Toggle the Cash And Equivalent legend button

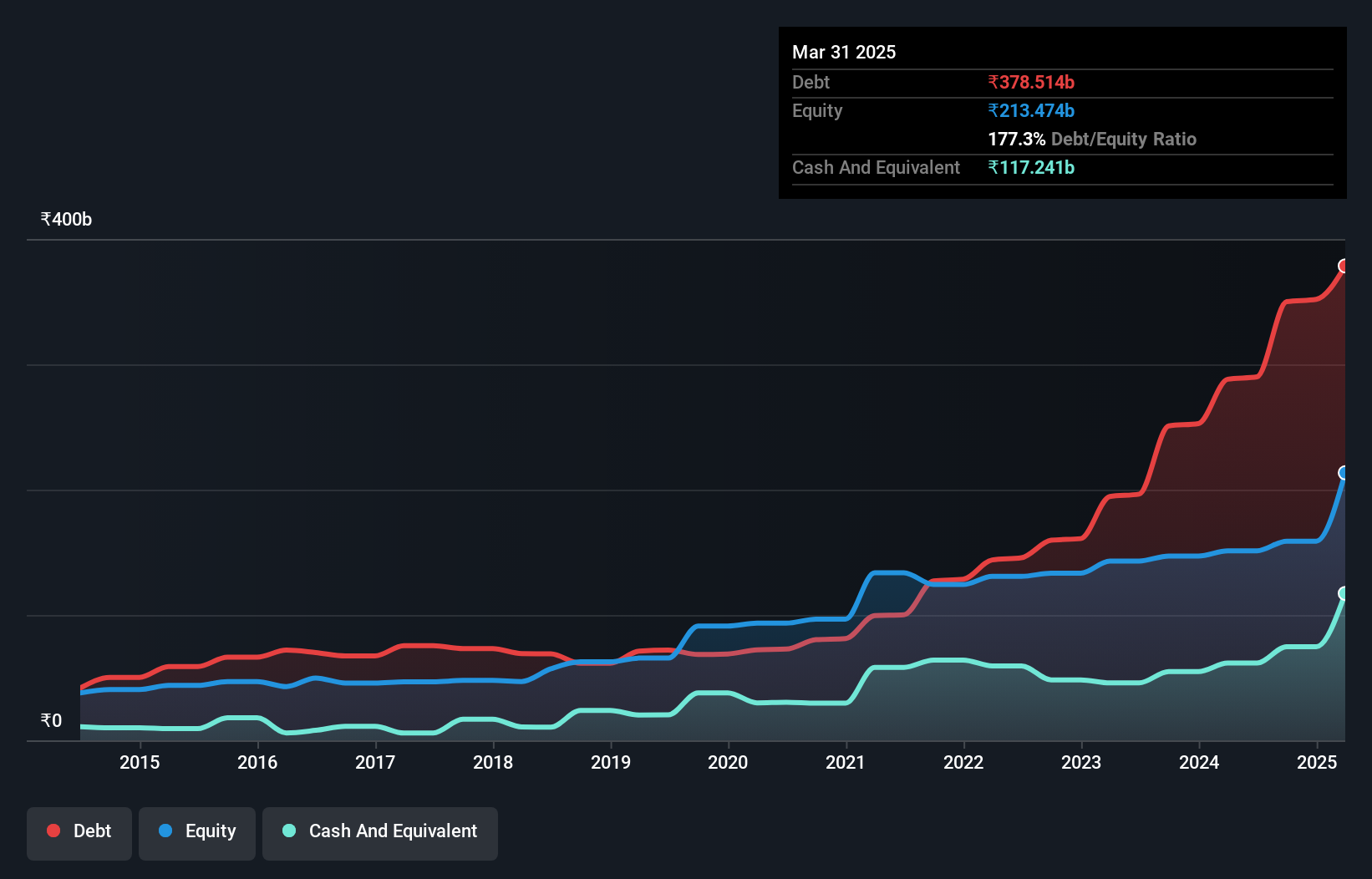(x=380, y=833)
